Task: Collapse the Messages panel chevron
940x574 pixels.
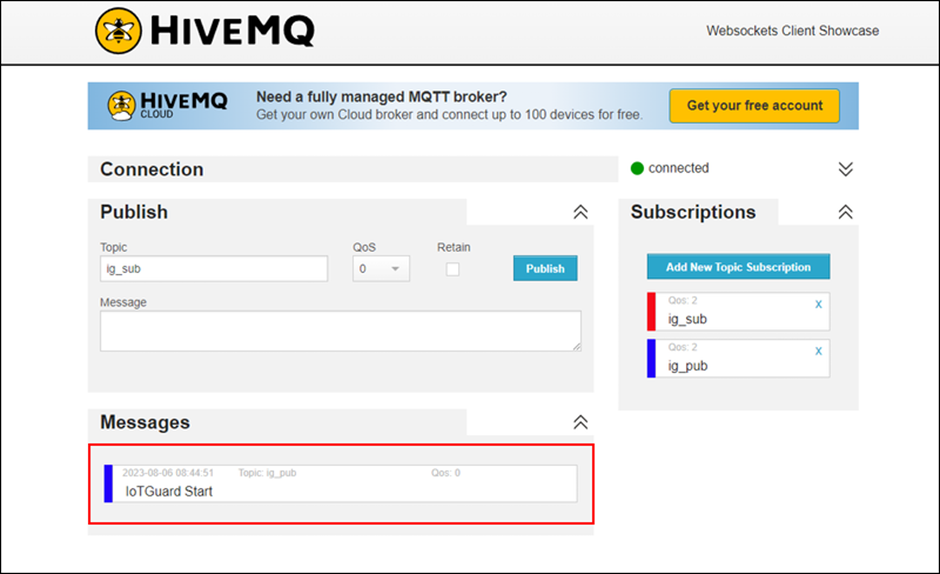Action: [x=580, y=422]
